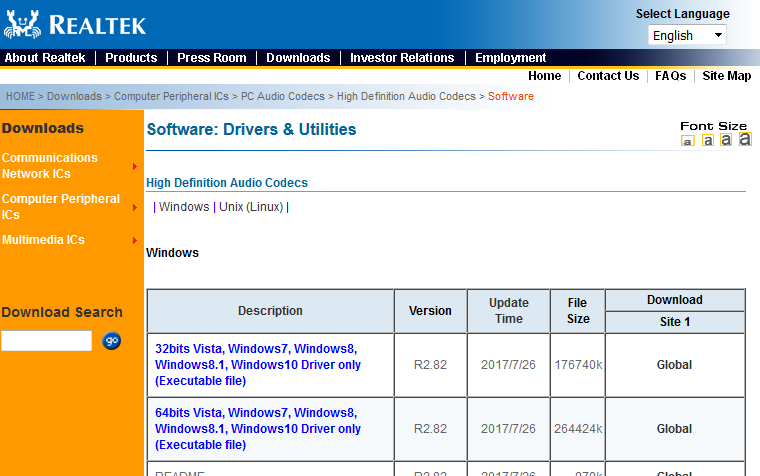Open Downloads menu in navigation bar

[x=298, y=58]
